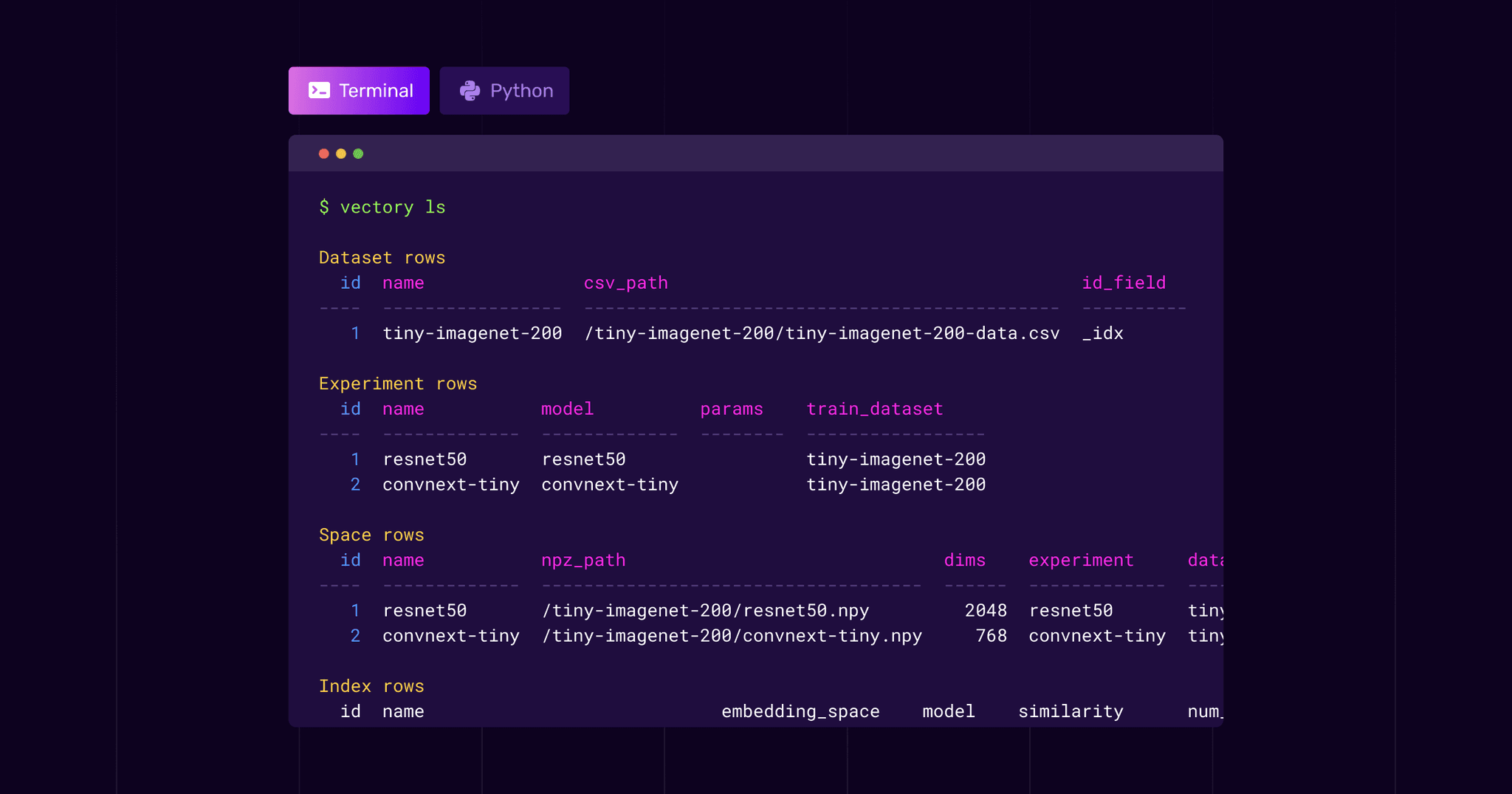Click the Space rows section heading
This screenshot has height=794, width=1512.
pyautogui.click(x=371, y=534)
